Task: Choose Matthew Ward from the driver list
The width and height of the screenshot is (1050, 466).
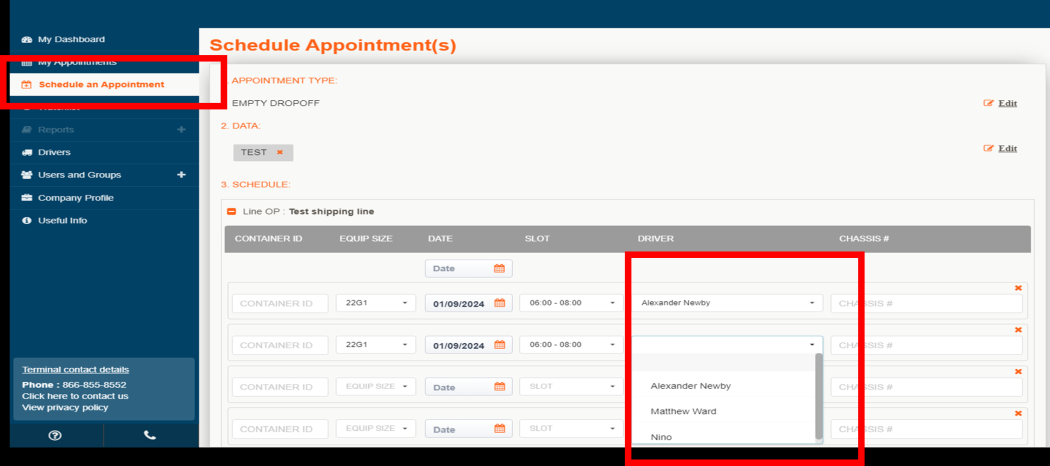Action: (x=683, y=412)
